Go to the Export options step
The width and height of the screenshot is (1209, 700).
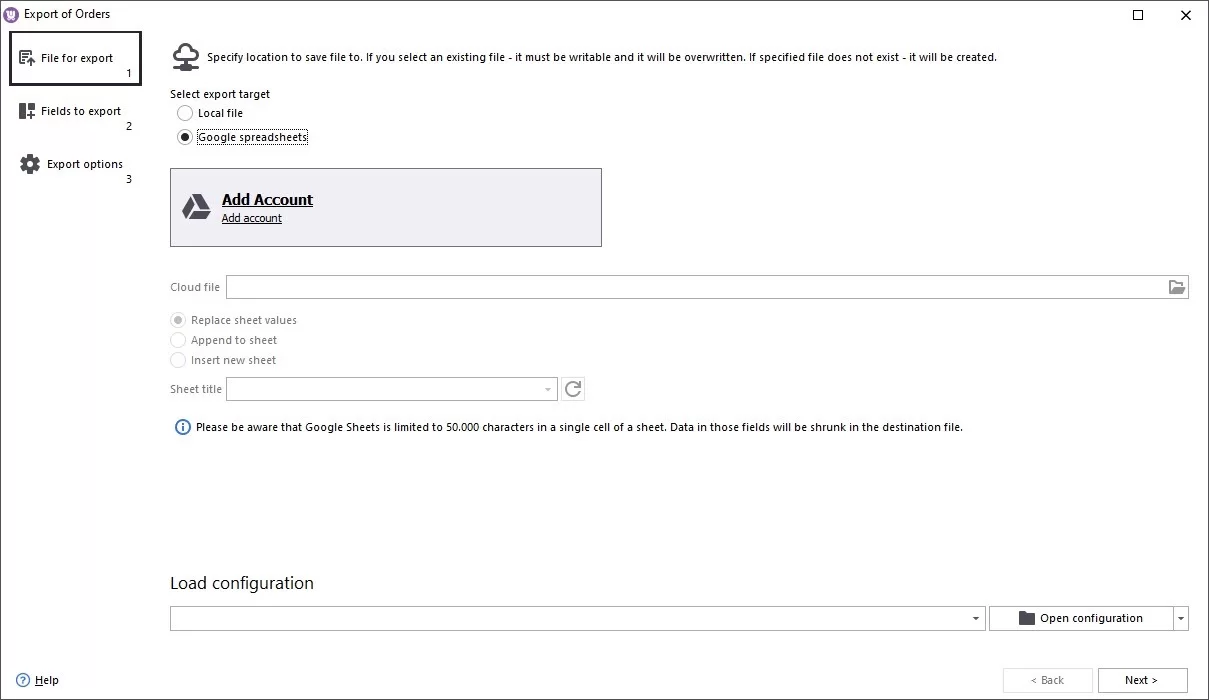pyautogui.click(x=84, y=165)
